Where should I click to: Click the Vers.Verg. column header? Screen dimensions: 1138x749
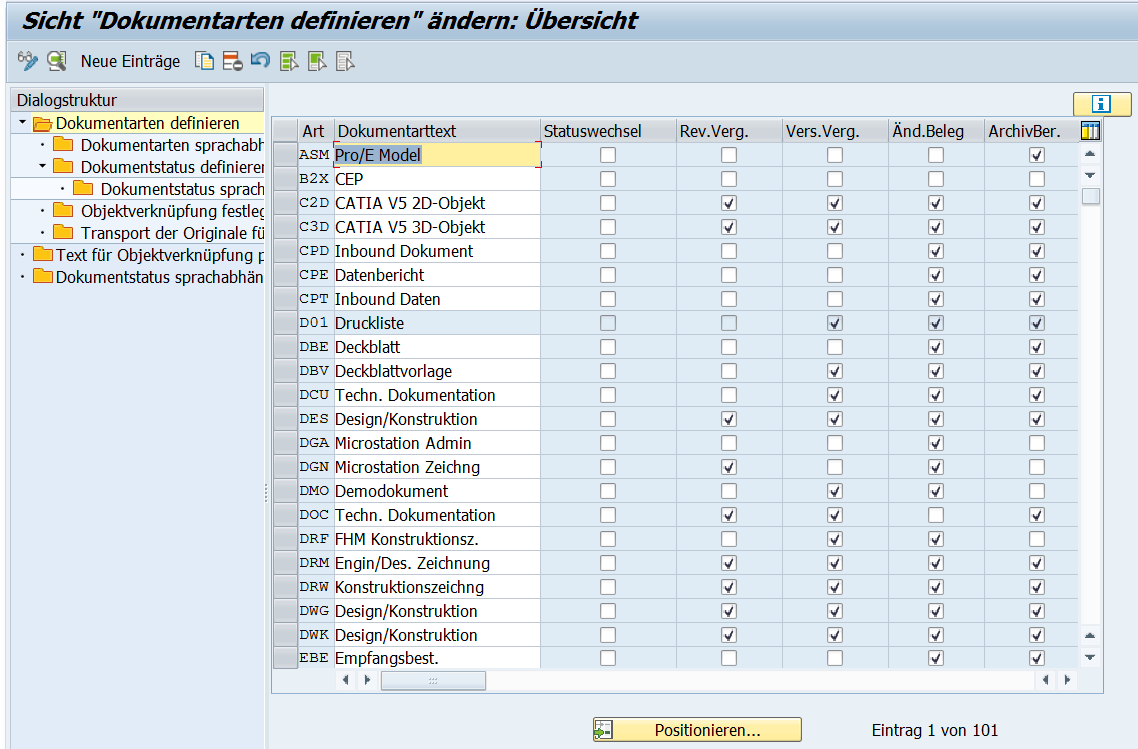click(835, 131)
